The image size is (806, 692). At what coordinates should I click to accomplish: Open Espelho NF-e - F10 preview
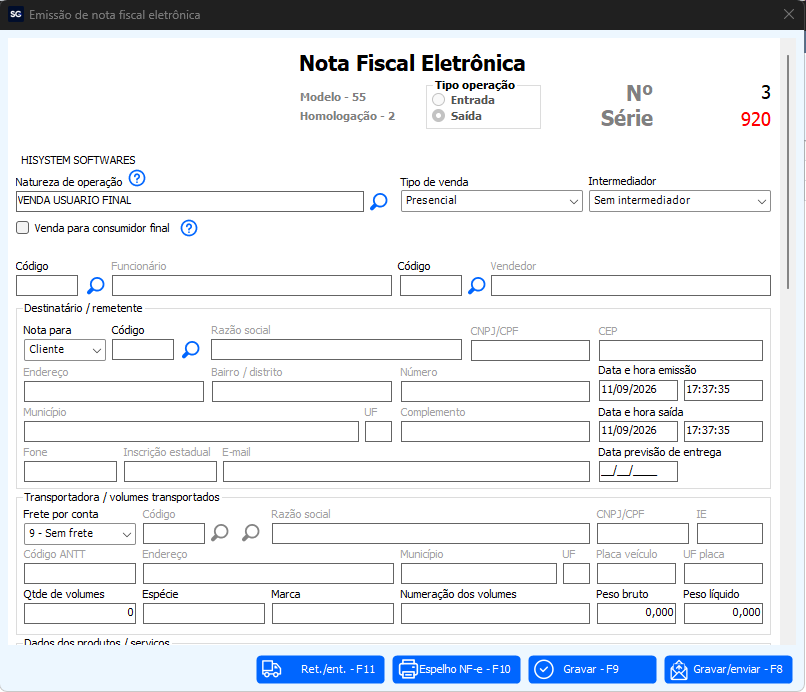[456, 669]
